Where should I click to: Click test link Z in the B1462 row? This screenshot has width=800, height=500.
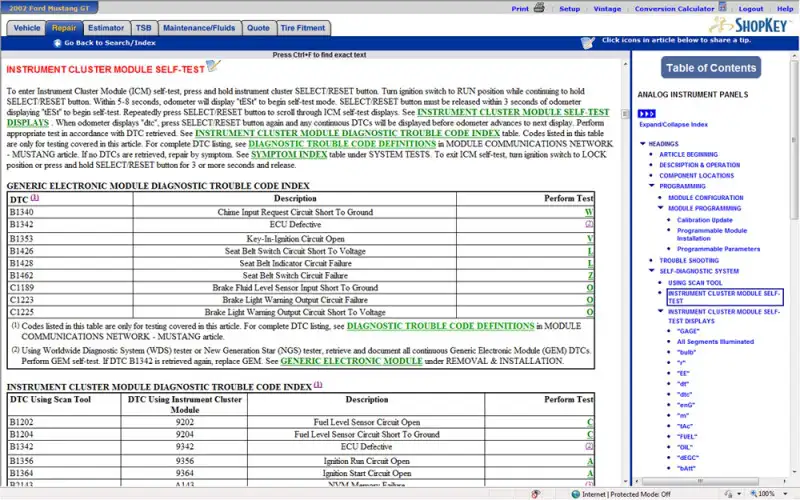click(590, 276)
